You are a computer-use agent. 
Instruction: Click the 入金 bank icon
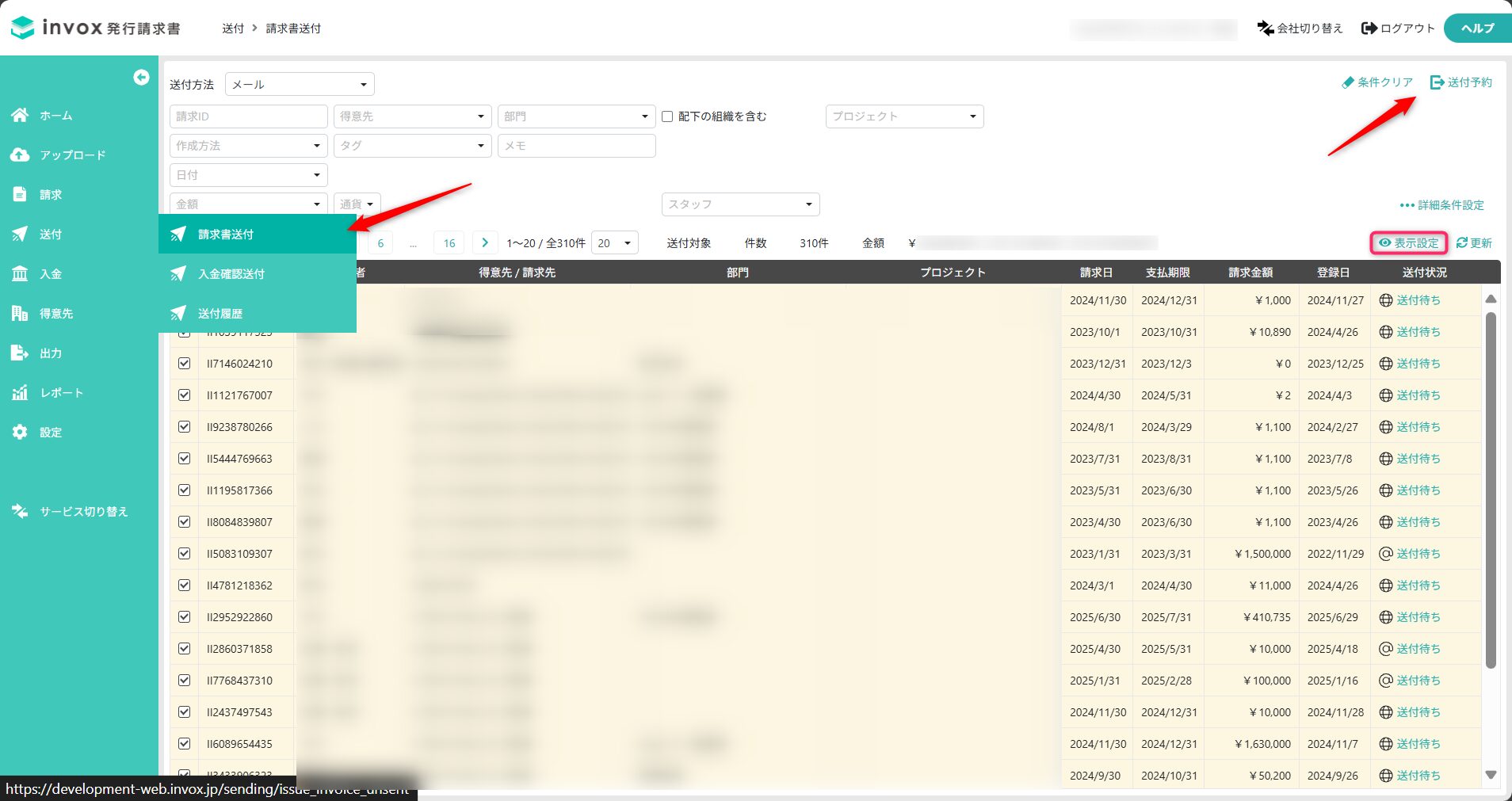click(20, 274)
